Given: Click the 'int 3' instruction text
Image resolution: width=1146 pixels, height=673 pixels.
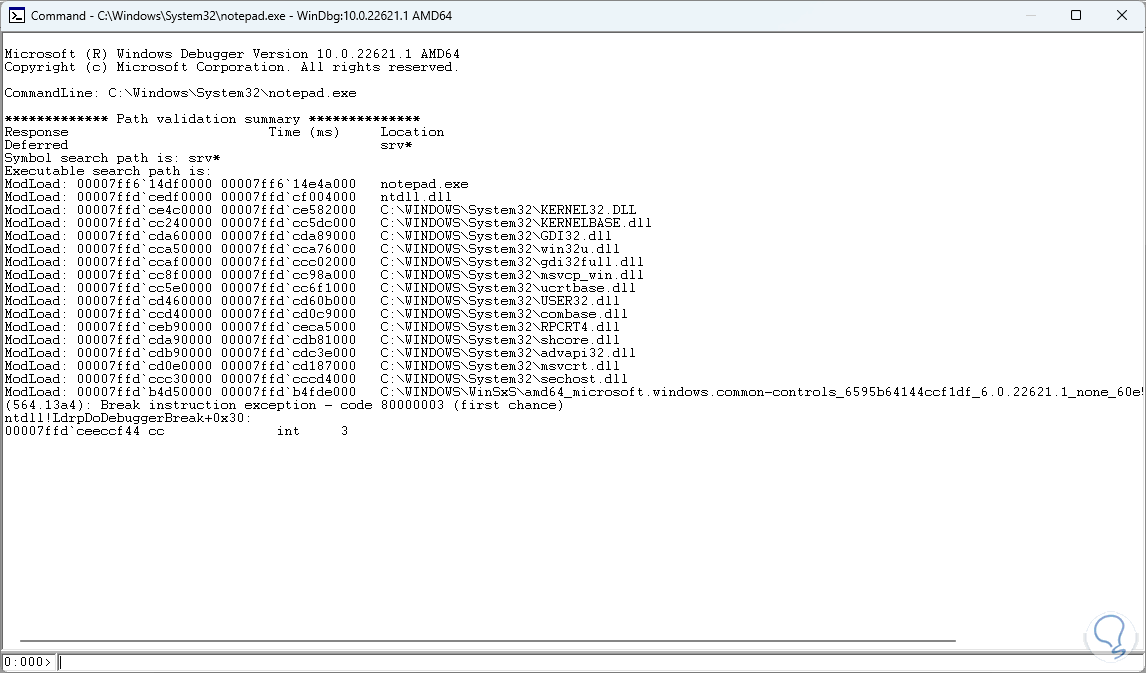Looking at the screenshot, I should tap(312, 431).
